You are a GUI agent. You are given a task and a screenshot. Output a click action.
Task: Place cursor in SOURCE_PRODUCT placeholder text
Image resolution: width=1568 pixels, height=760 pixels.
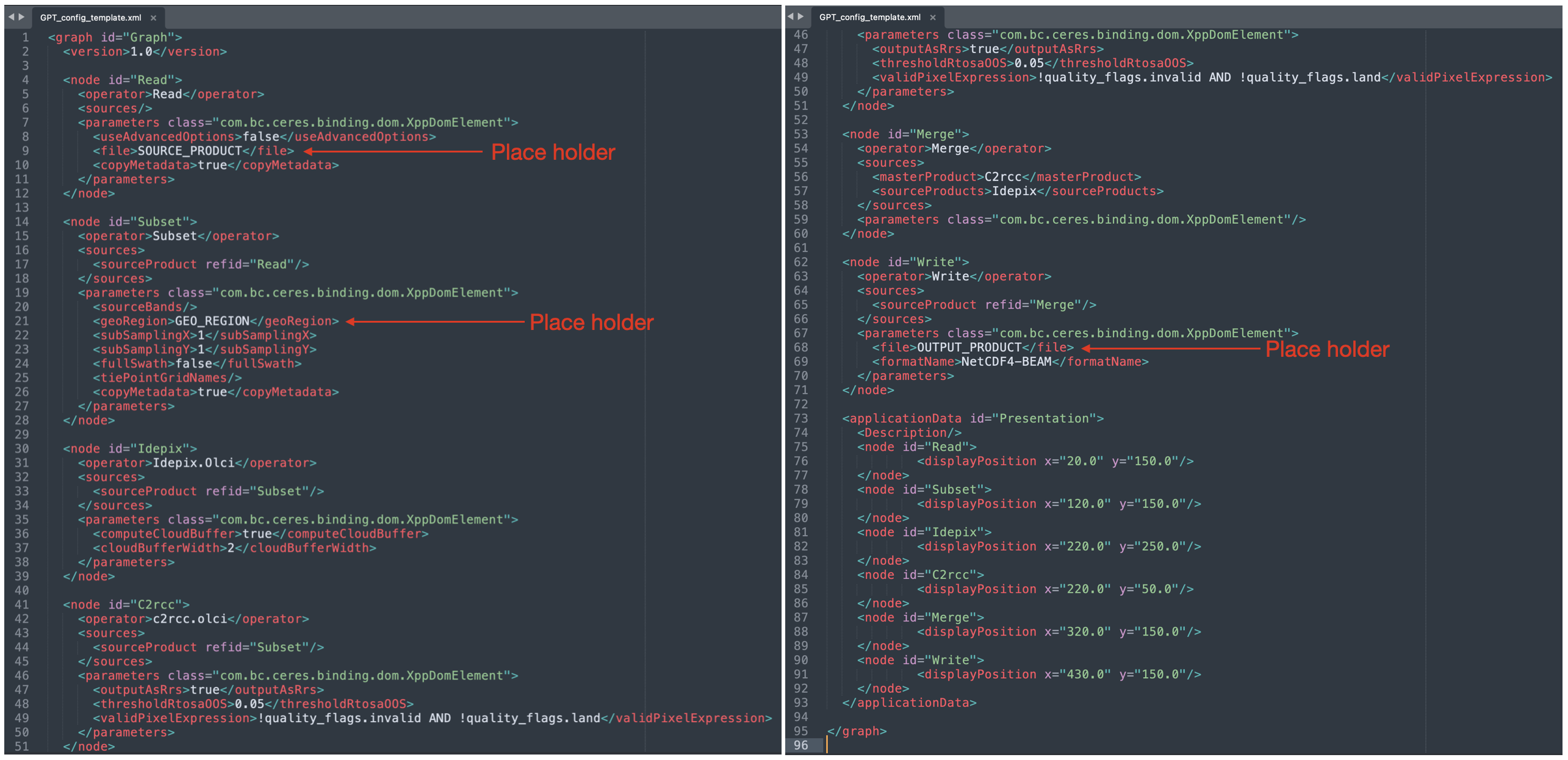tap(189, 151)
